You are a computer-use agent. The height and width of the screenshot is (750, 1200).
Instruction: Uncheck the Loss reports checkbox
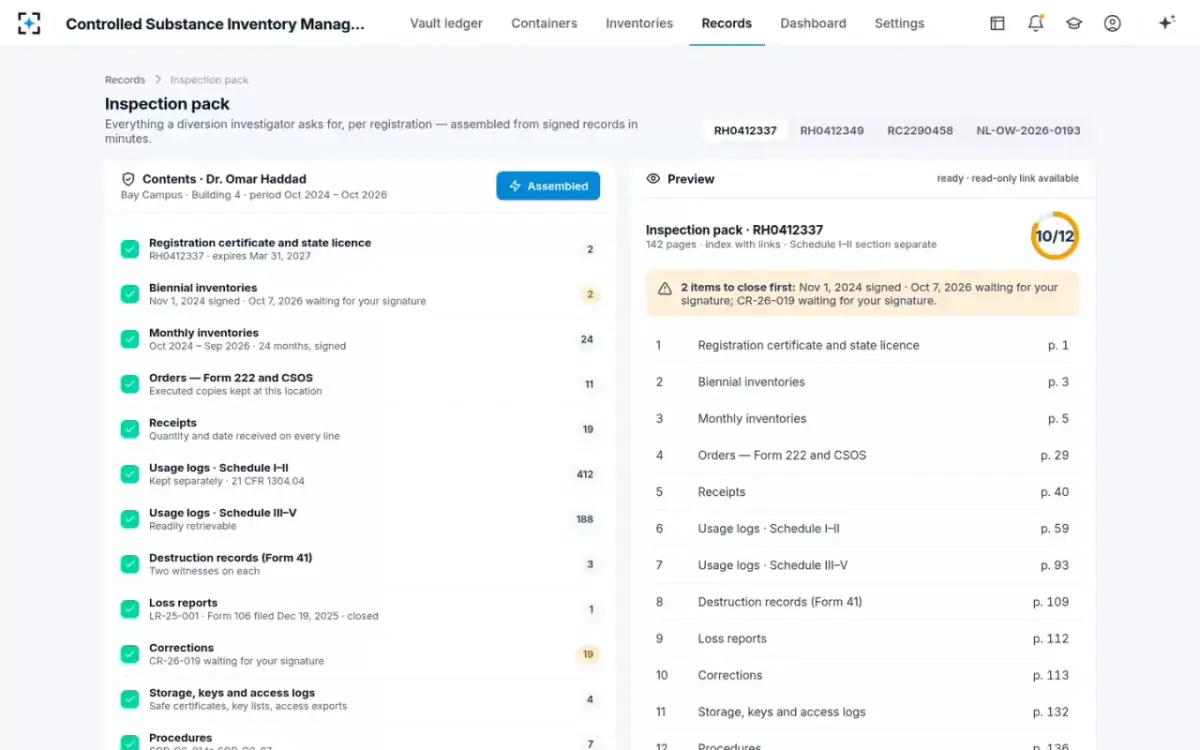(130, 609)
